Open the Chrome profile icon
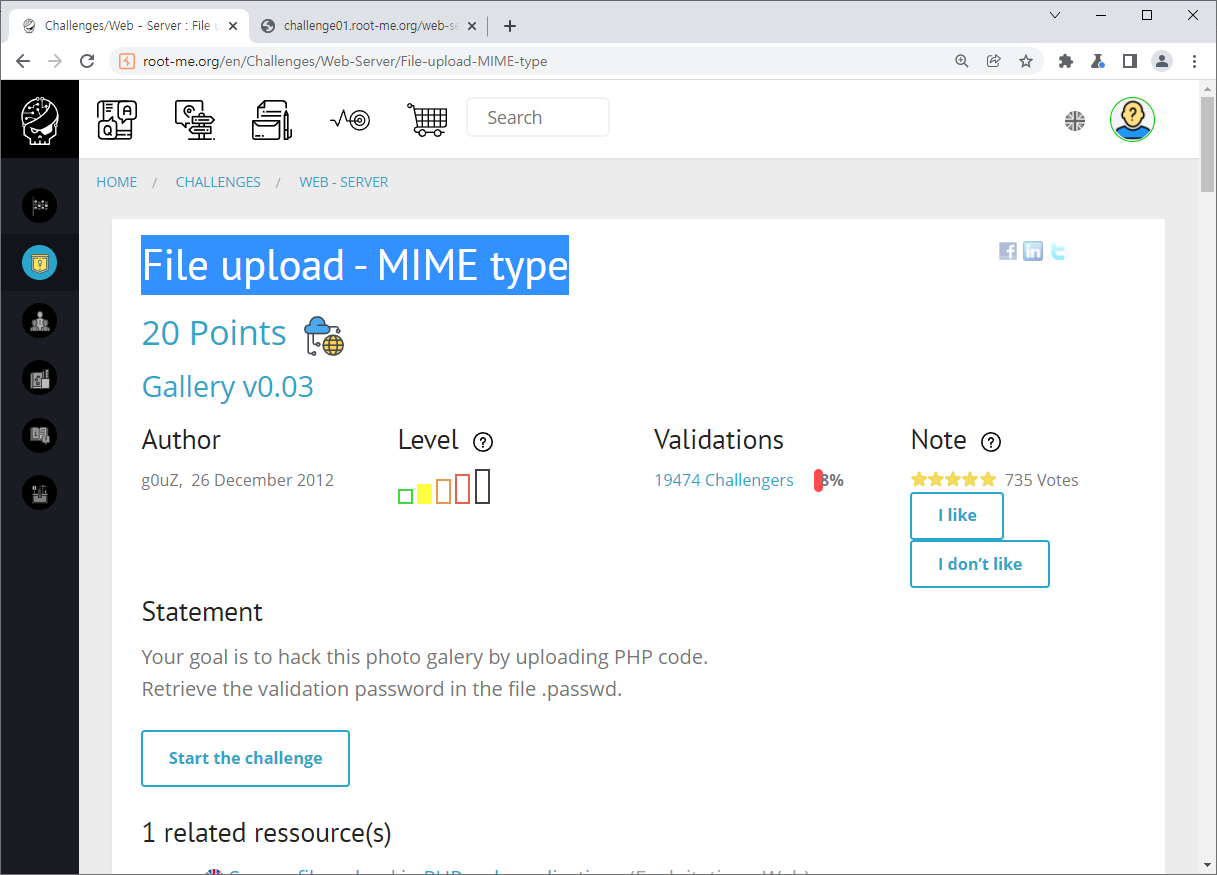This screenshot has height=875, width=1217. (x=1162, y=61)
